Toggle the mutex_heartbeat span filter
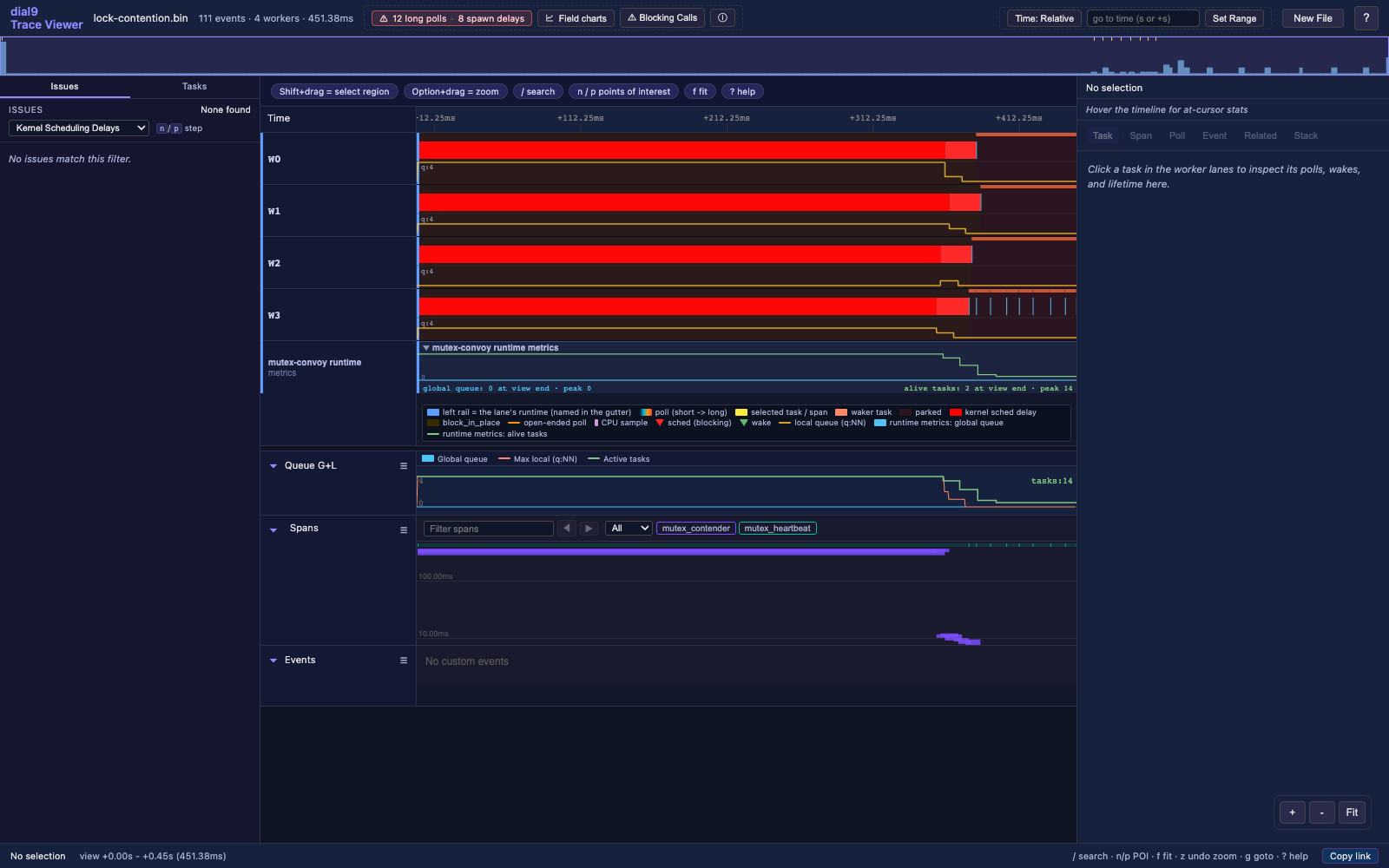This screenshot has height=868, width=1389. pos(778,529)
